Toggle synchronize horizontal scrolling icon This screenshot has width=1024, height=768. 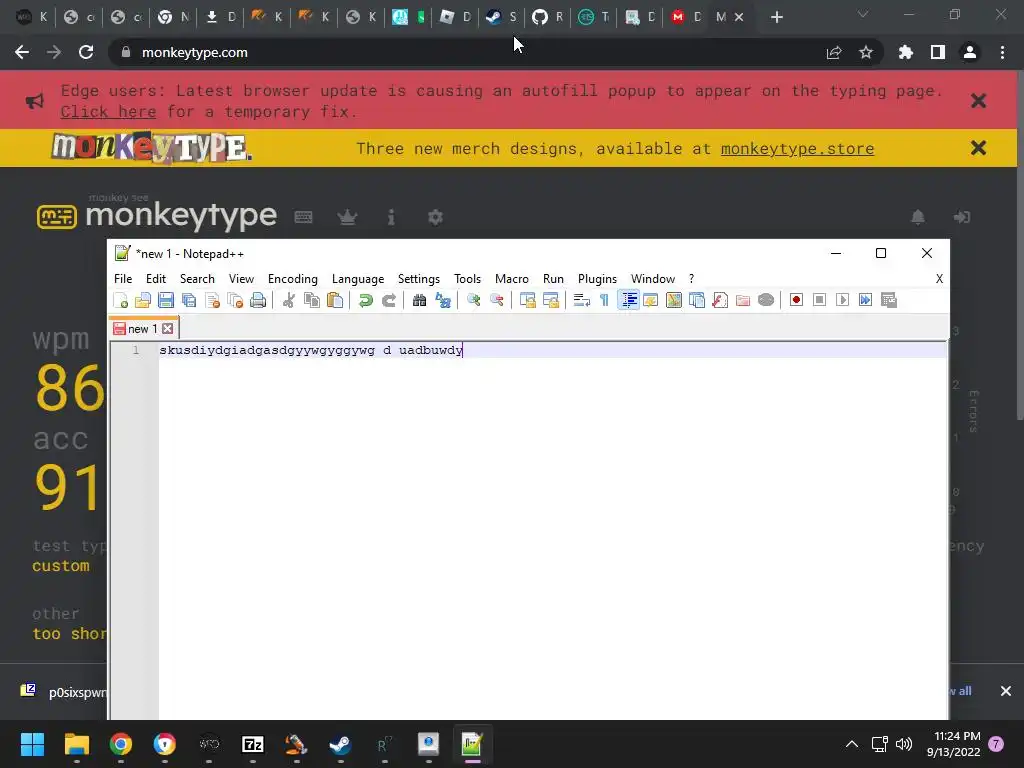(x=551, y=300)
